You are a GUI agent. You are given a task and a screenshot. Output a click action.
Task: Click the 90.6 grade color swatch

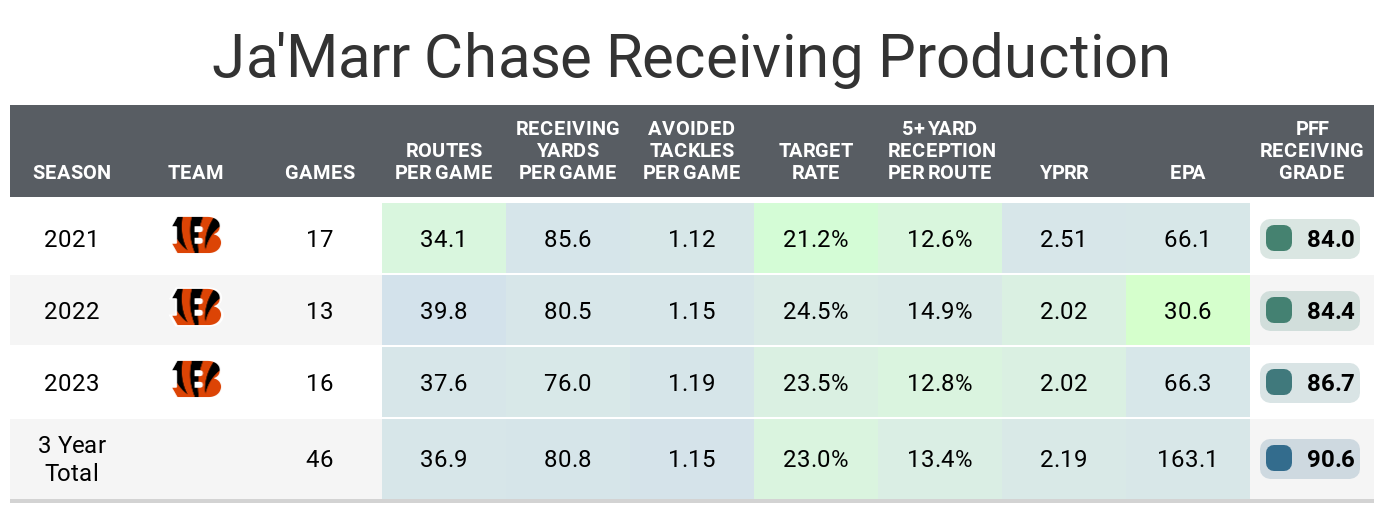1278,459
